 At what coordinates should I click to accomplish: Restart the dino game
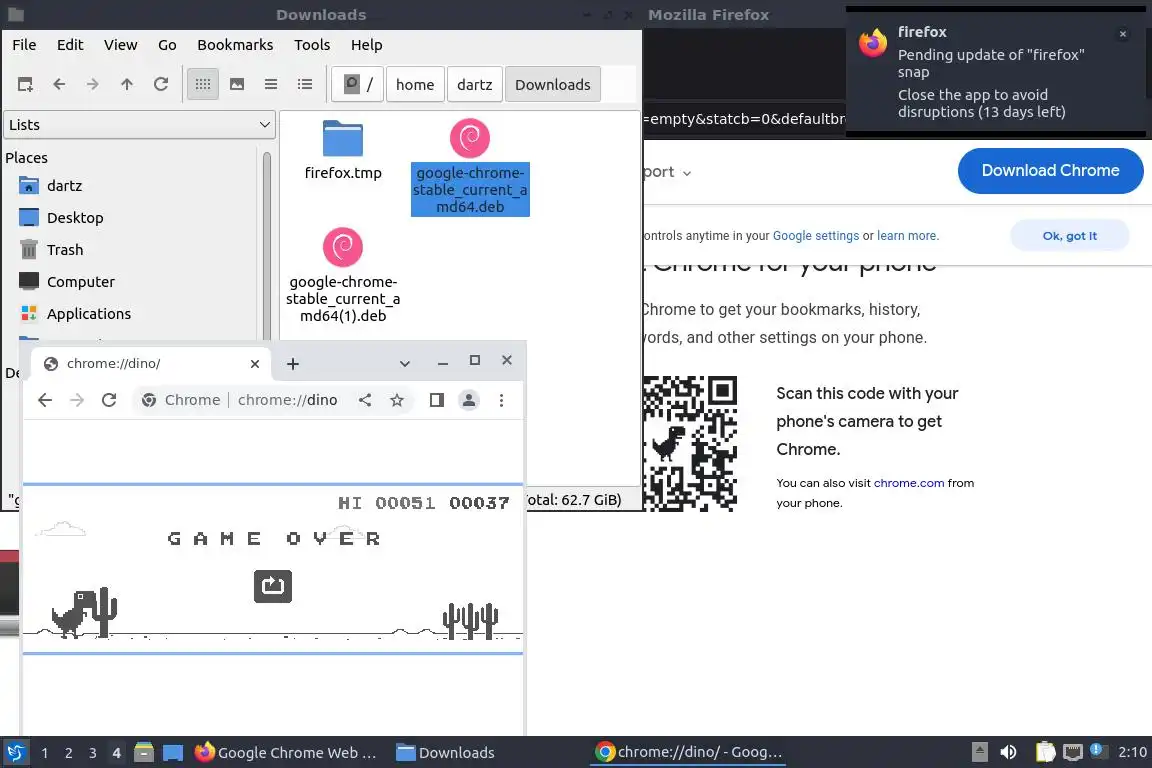tap(273, 586)
